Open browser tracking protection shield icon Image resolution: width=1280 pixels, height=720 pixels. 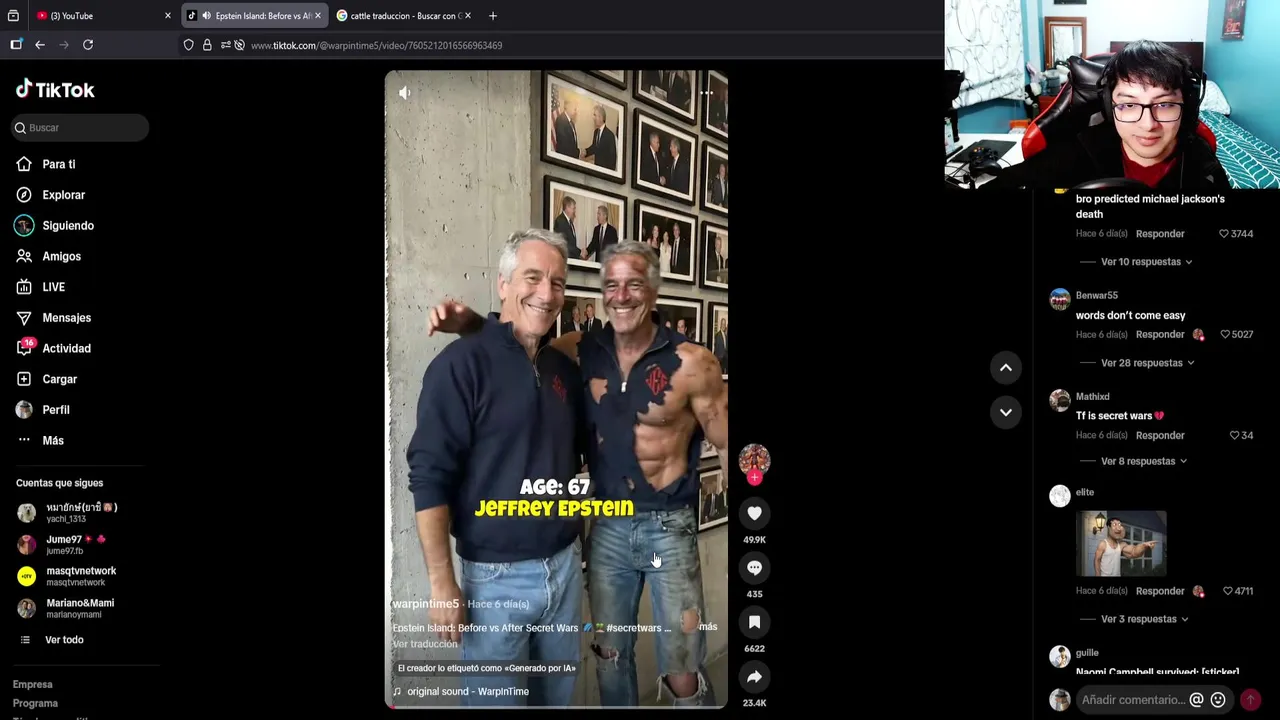coord(188,45)
